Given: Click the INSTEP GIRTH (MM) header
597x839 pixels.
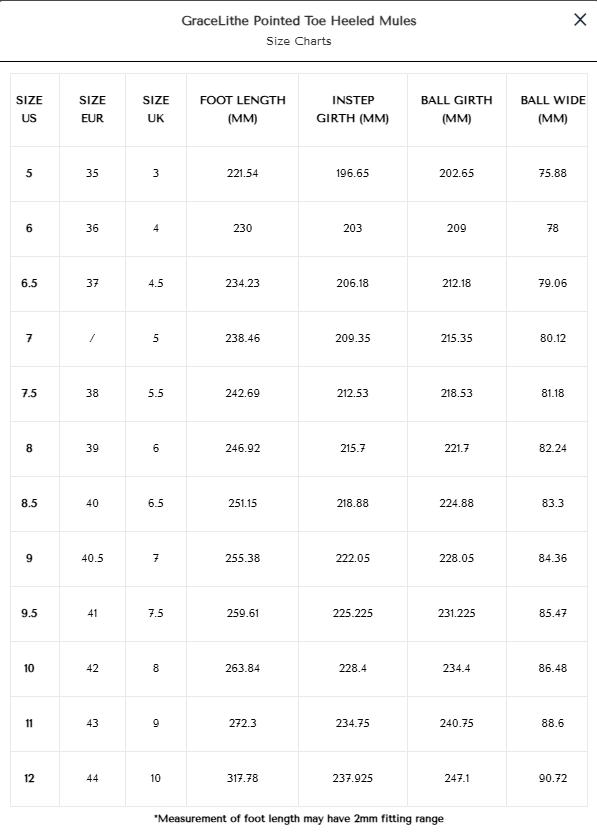Looking at the screenshot, I should click(353, 109).
